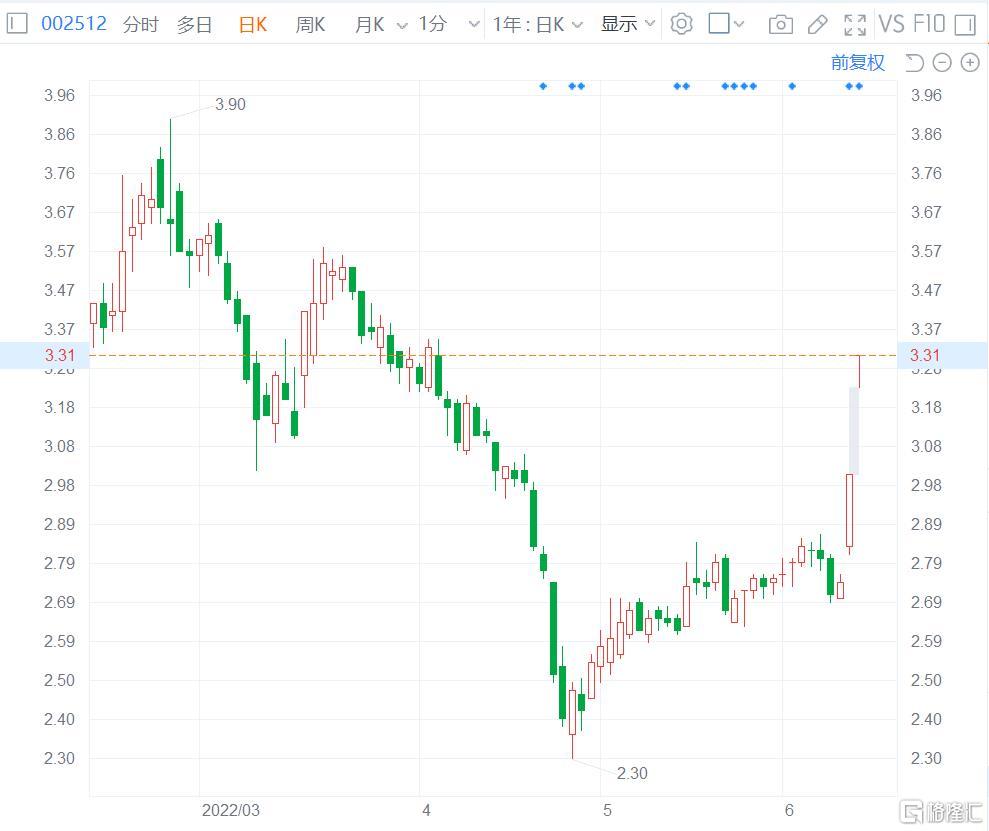This screenshot has height=831, width=989.
Task: Click the month 5 date axis label
Action: click(x=607, y=810)
